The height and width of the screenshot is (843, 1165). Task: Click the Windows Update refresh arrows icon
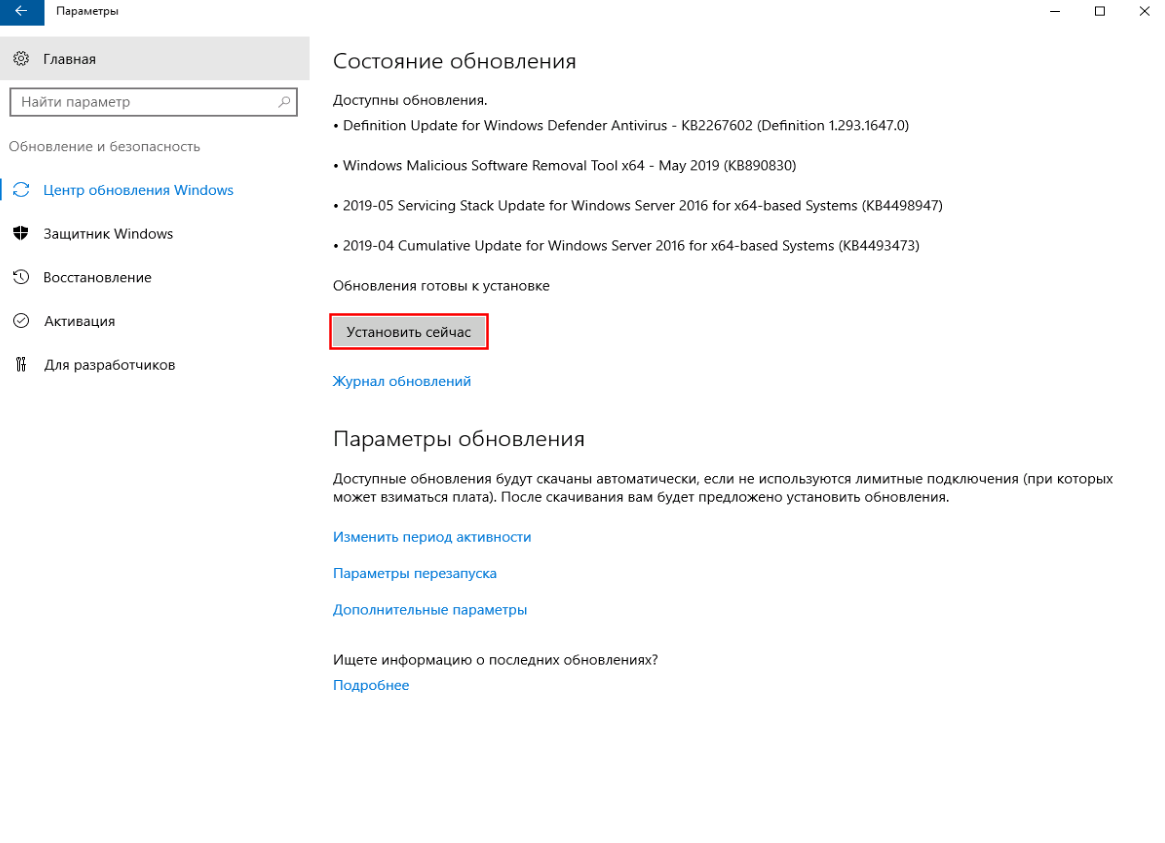21,190
